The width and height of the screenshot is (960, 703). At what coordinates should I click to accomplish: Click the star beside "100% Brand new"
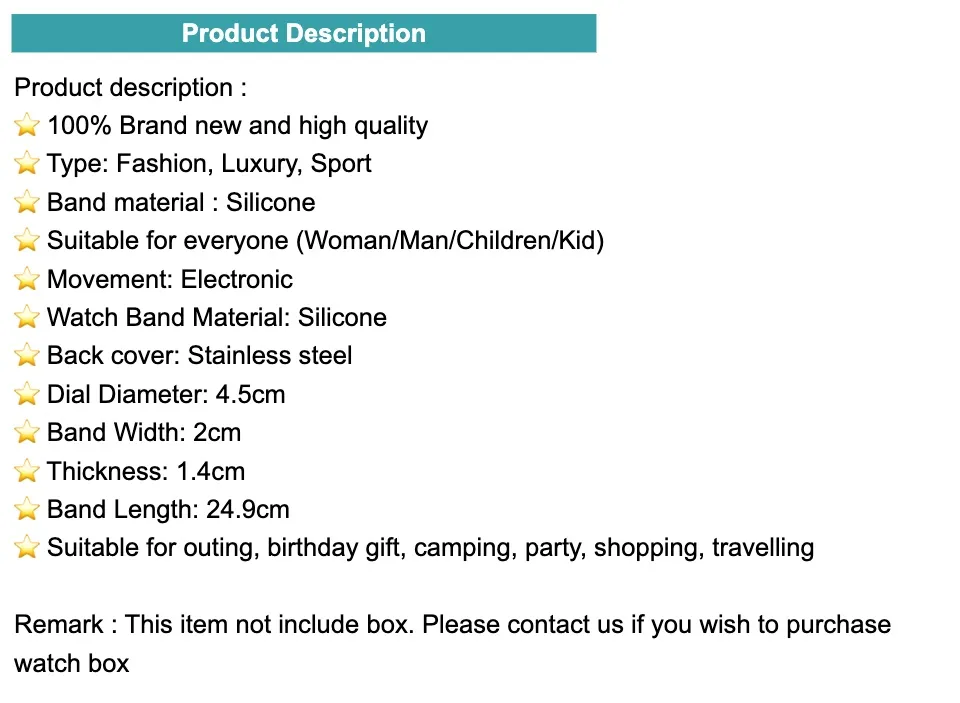pyautogui.click(x=27, y=126)
